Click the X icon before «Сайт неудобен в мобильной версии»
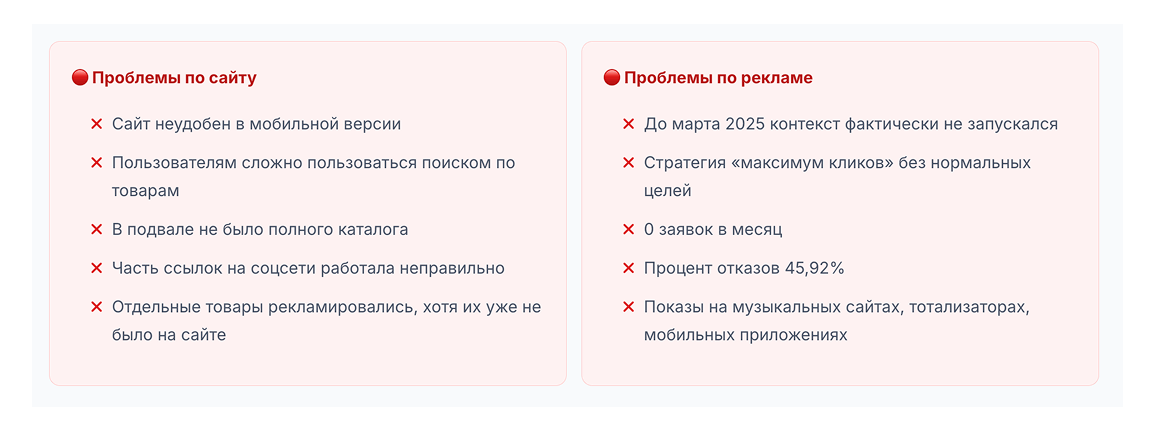 coord(97,124)
